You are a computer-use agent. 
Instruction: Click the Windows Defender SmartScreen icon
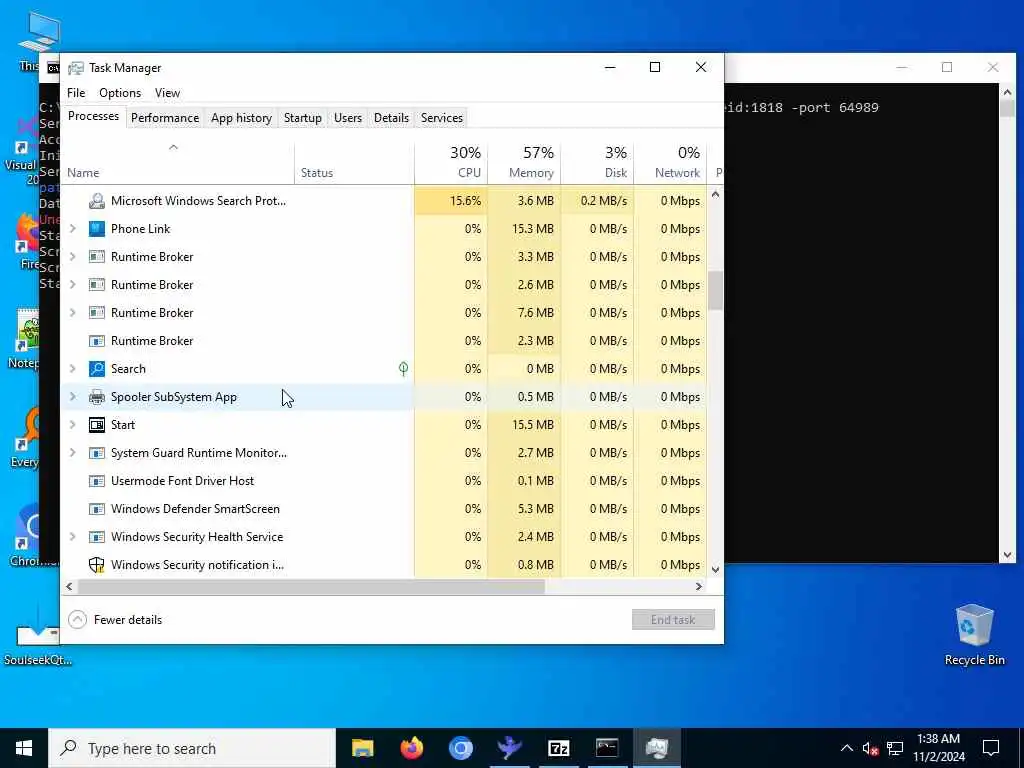click(x=97, y=509)
